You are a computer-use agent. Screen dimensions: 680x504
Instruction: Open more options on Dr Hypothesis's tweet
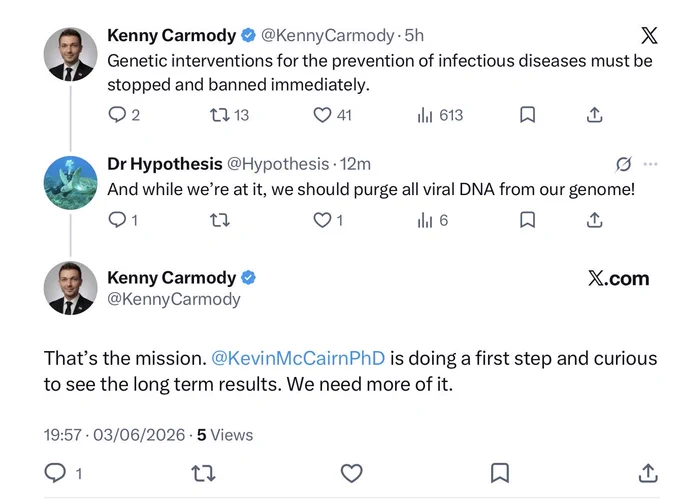pos(651,164)
